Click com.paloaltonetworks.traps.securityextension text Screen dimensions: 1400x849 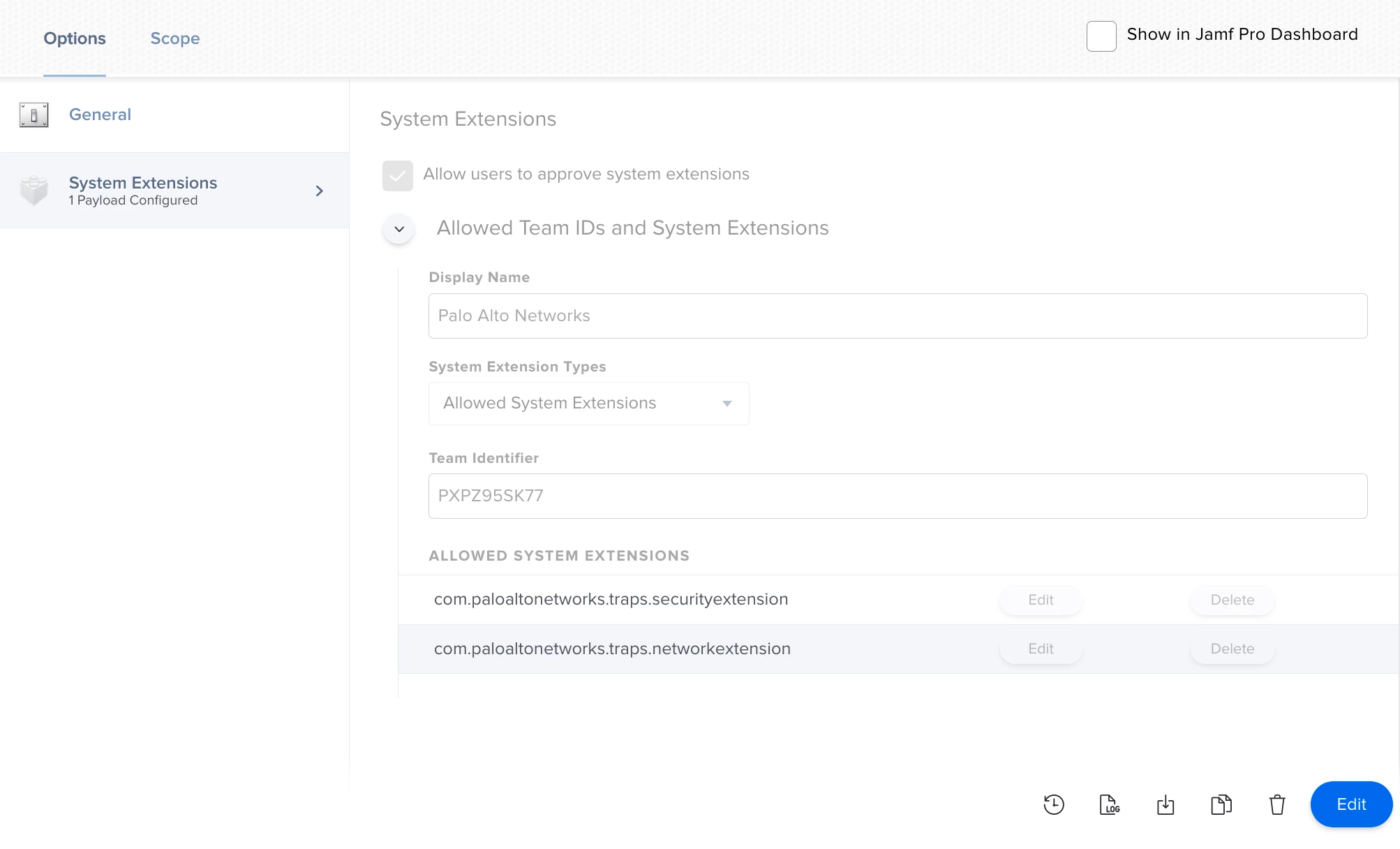(611, 599)
